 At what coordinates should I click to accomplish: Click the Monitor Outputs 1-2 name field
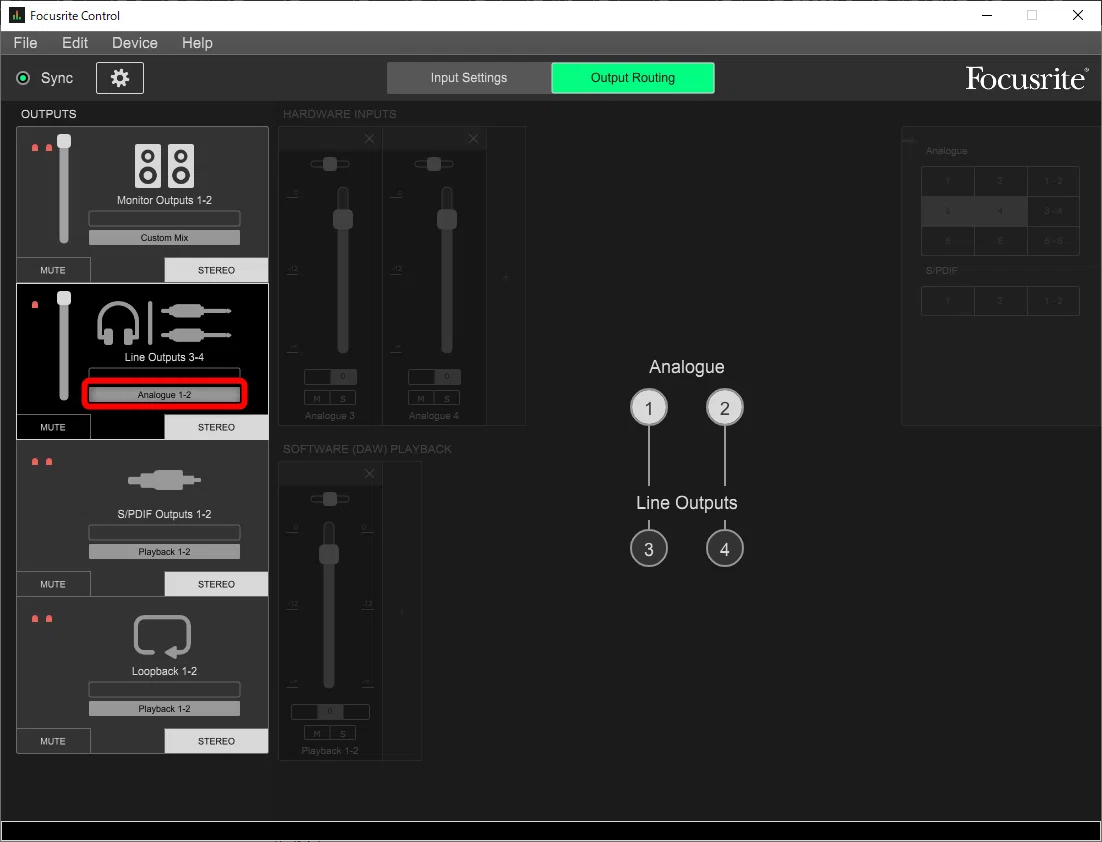[164, 218]
